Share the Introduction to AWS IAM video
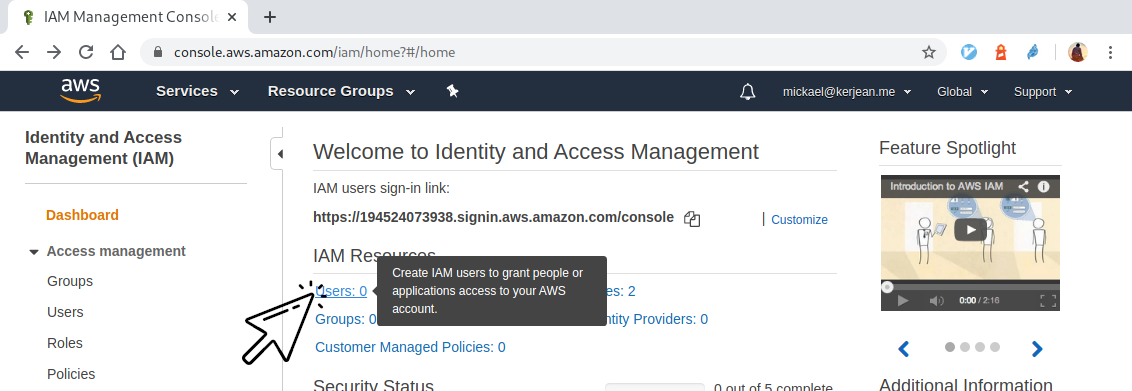Screen dimensions: 1132x391 (1023, 186)
